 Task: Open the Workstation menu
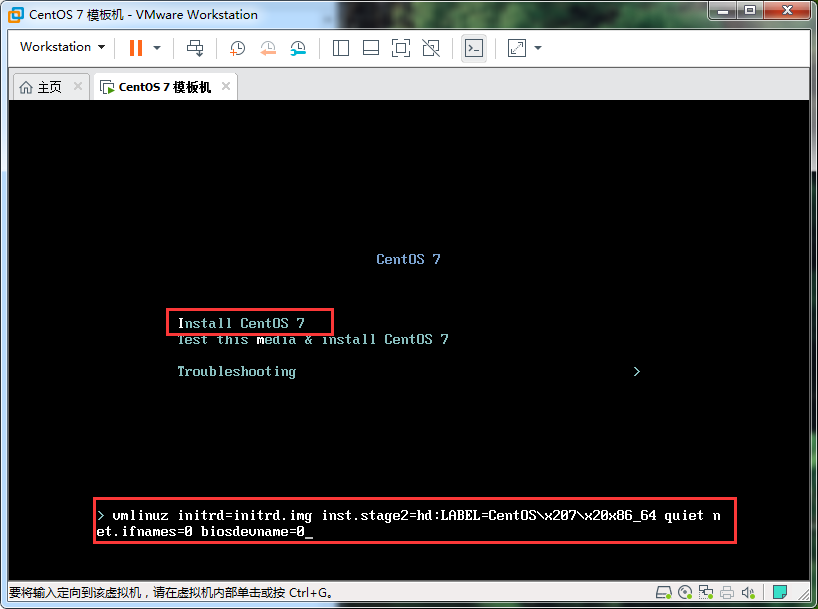(x=63, y=47)
